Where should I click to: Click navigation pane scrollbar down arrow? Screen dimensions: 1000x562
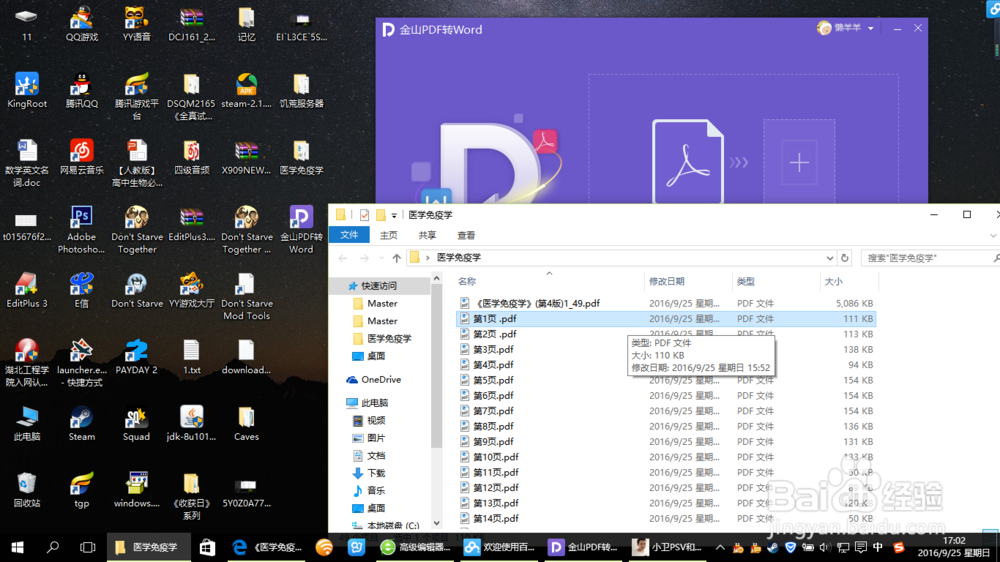pos(436,523)
